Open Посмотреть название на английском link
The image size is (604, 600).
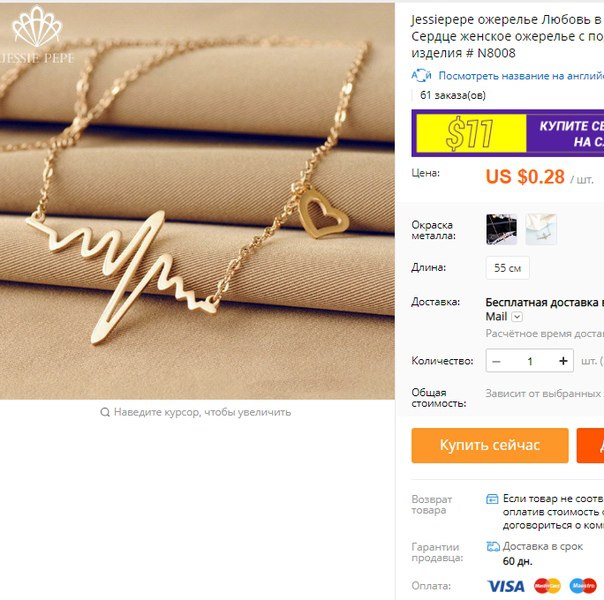tap(521, 76)
